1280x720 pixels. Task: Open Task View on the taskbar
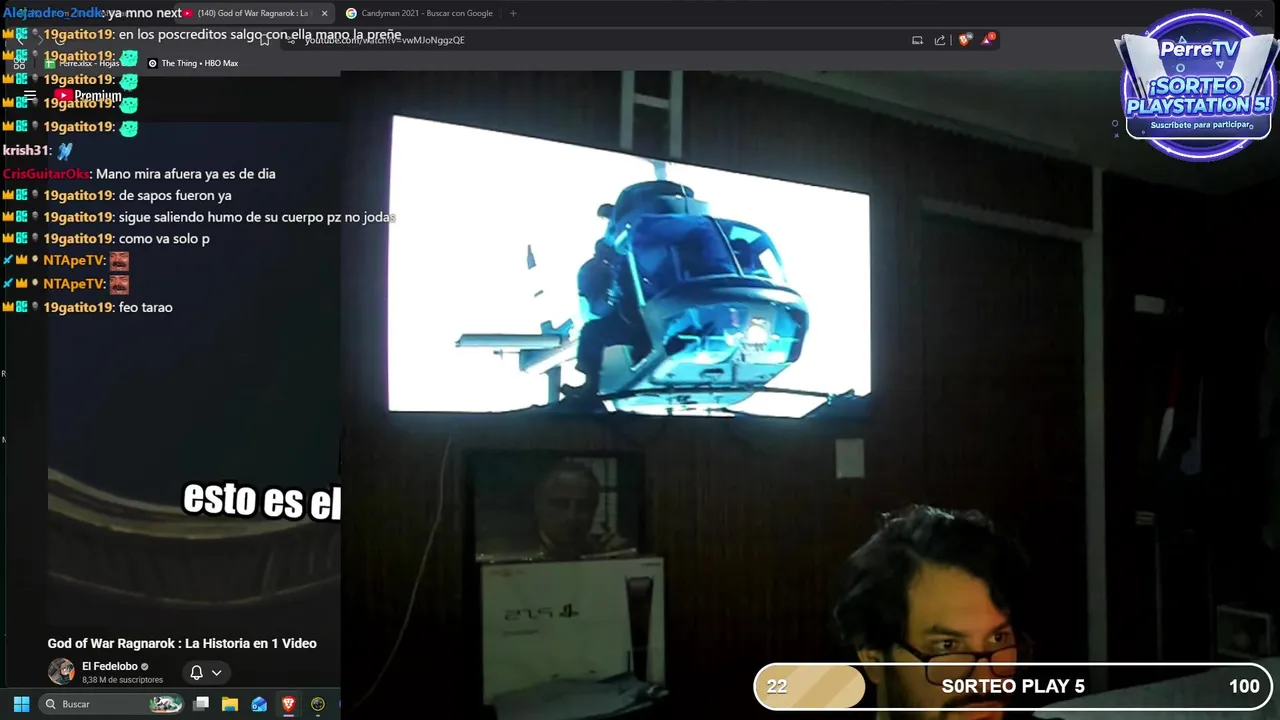coord(201,704)
